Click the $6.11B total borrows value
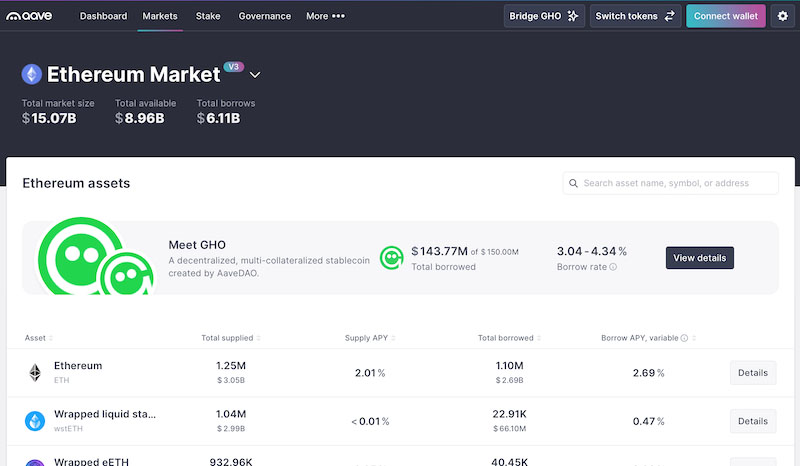 (218, 118)
